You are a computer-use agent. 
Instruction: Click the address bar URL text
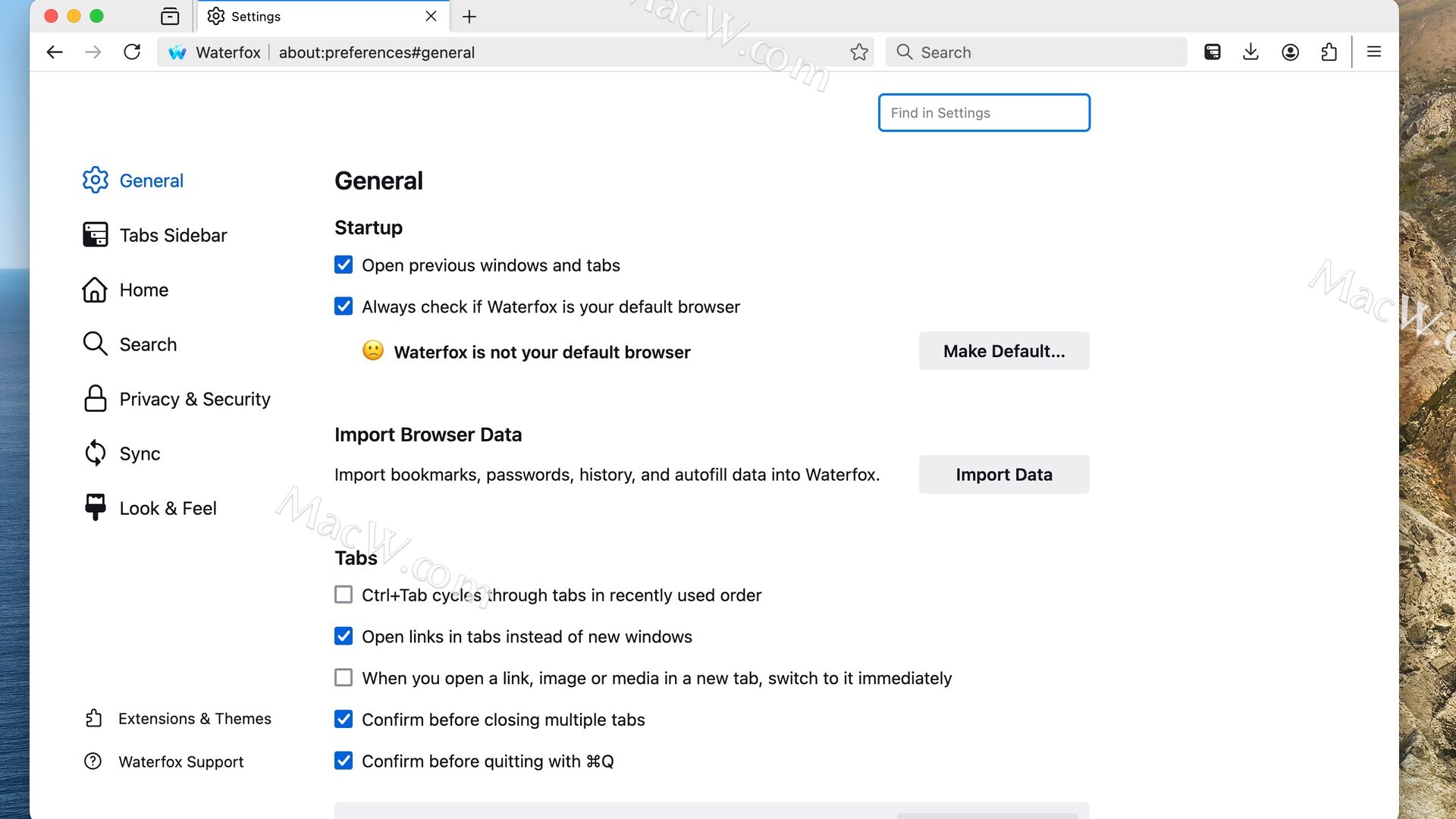point(377,52)
